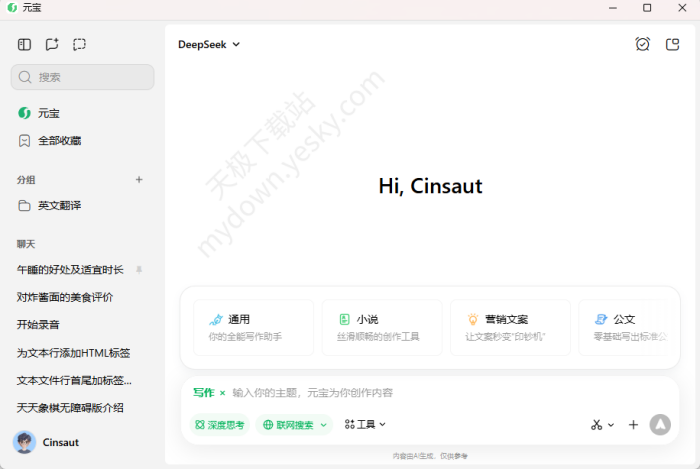
Task: Open 全部收藏 in the sidebar
Action: 59,141
